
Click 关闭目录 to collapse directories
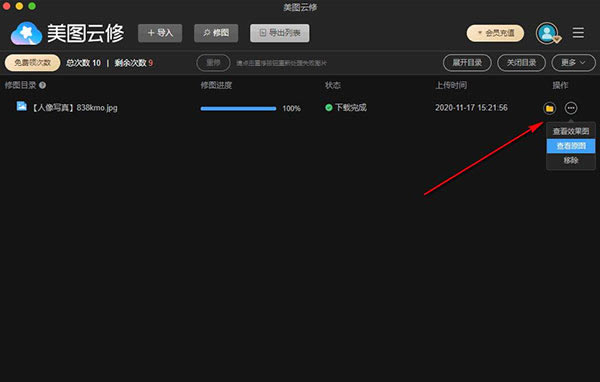tap(521, 63)
